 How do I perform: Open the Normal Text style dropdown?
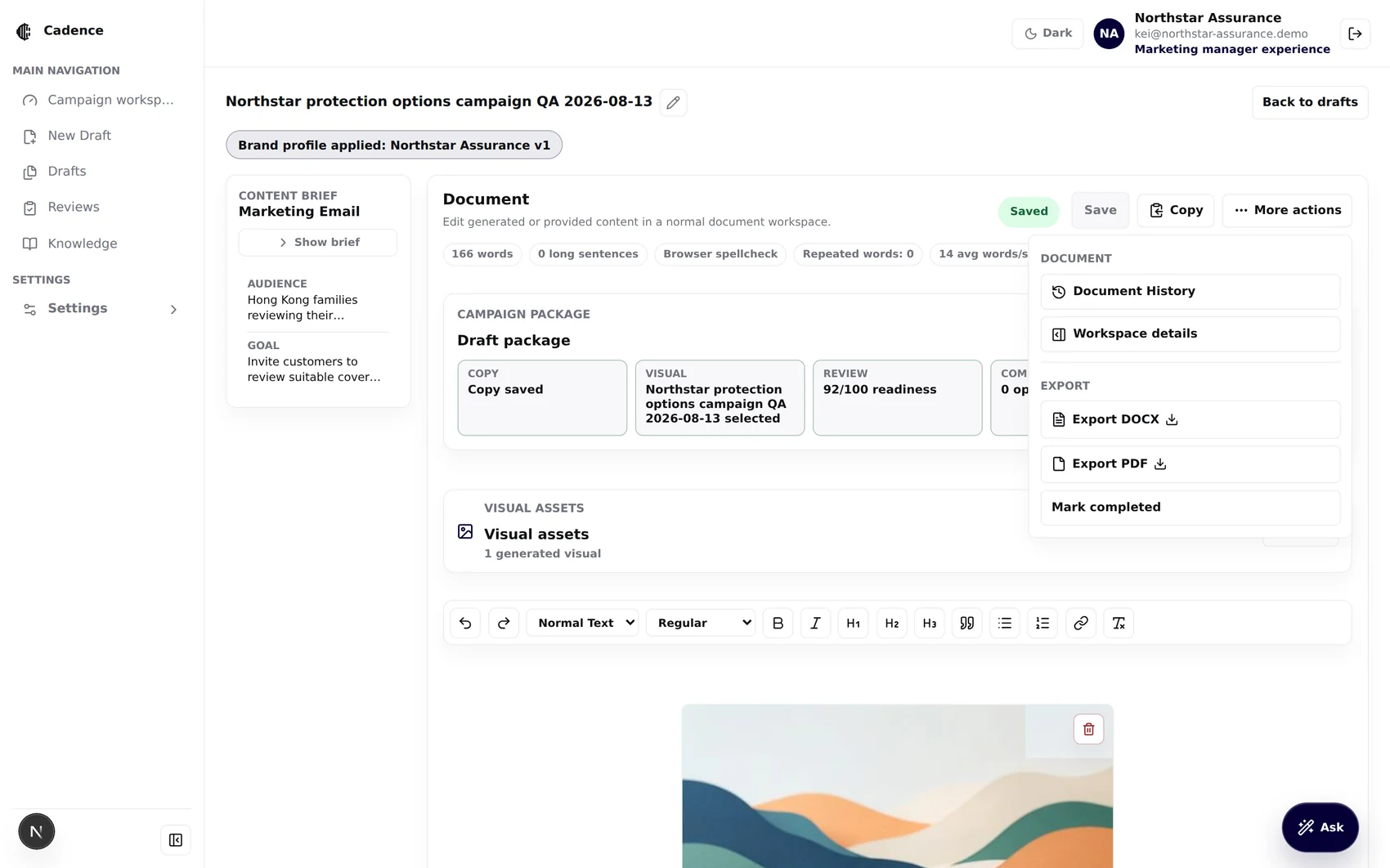point(582,623)
